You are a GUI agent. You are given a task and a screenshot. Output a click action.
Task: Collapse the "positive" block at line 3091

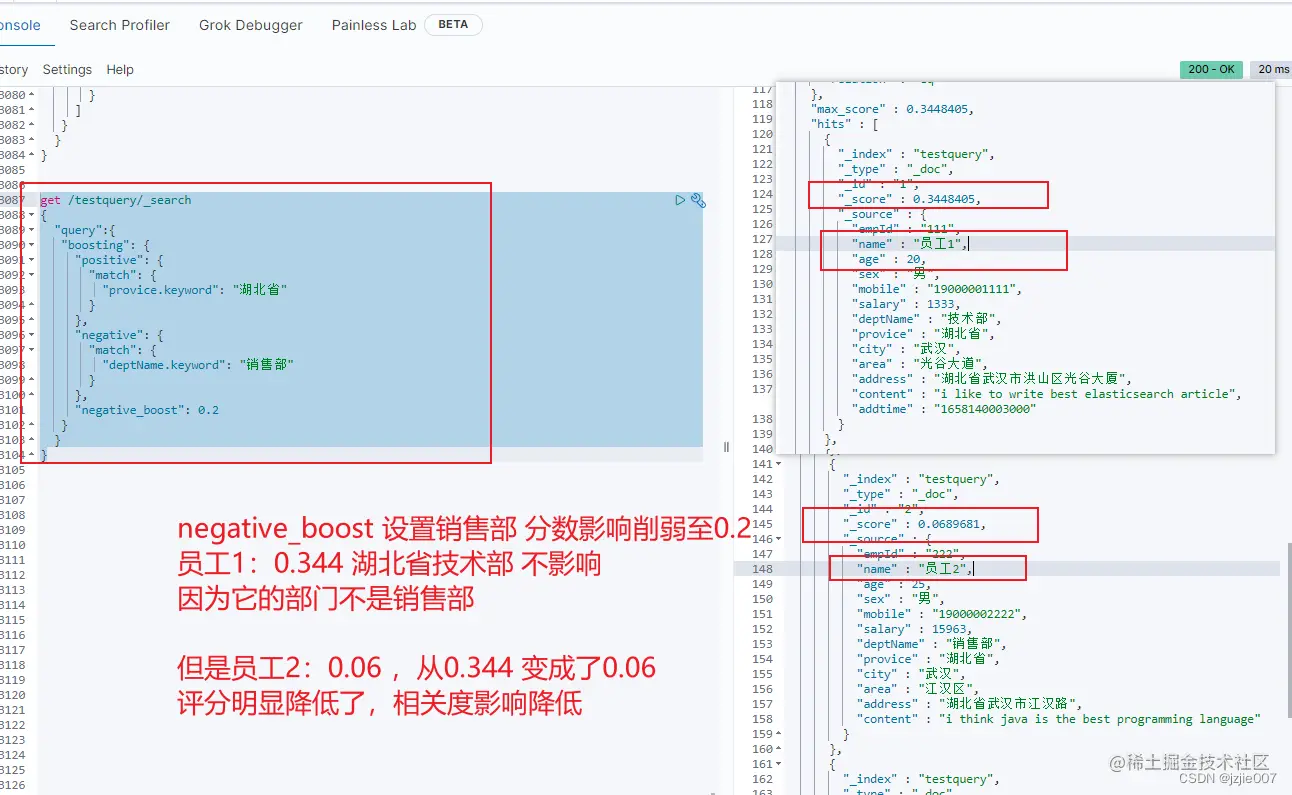(32, 260)
